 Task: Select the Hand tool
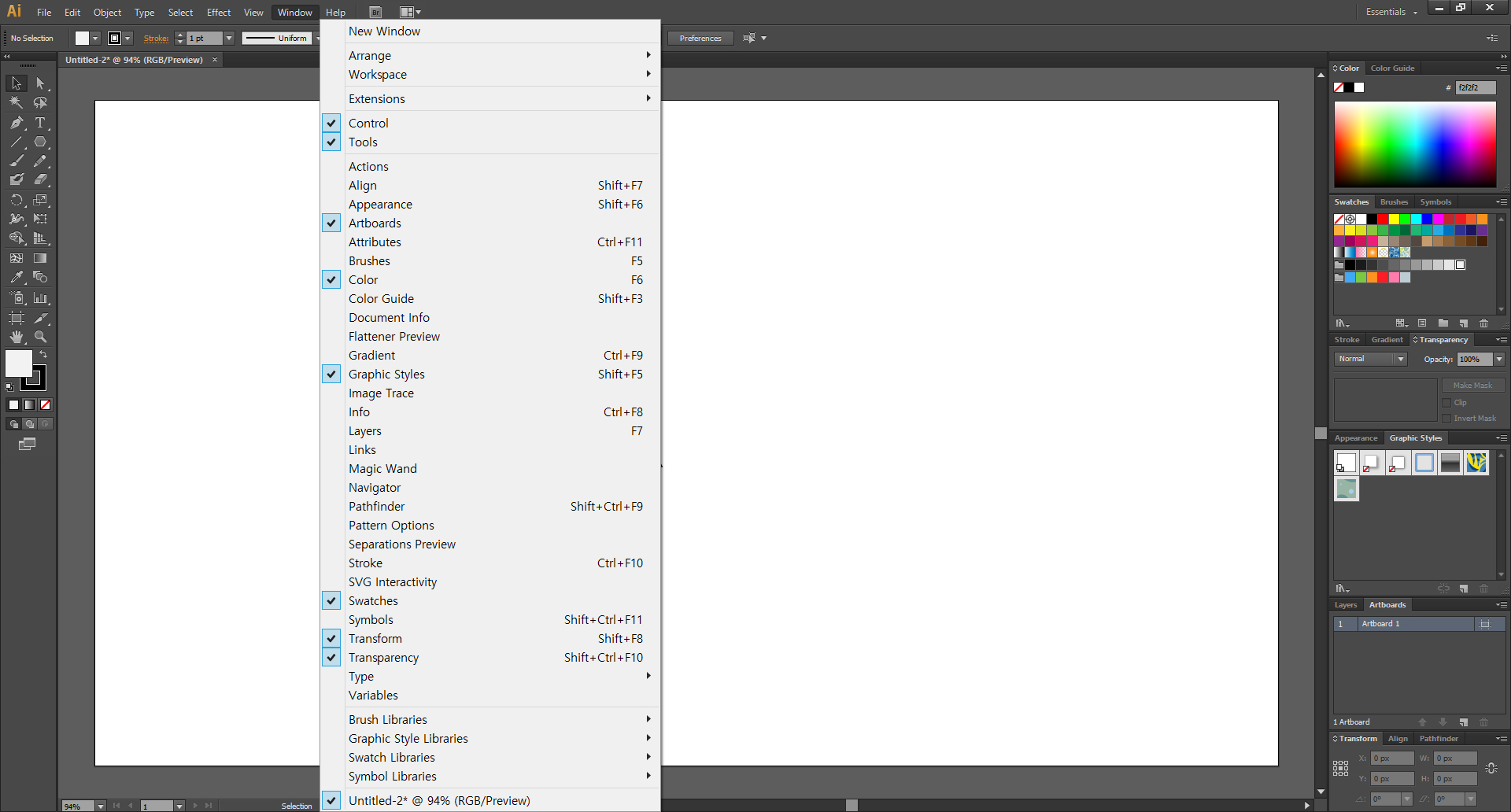[x=16, y=337]
